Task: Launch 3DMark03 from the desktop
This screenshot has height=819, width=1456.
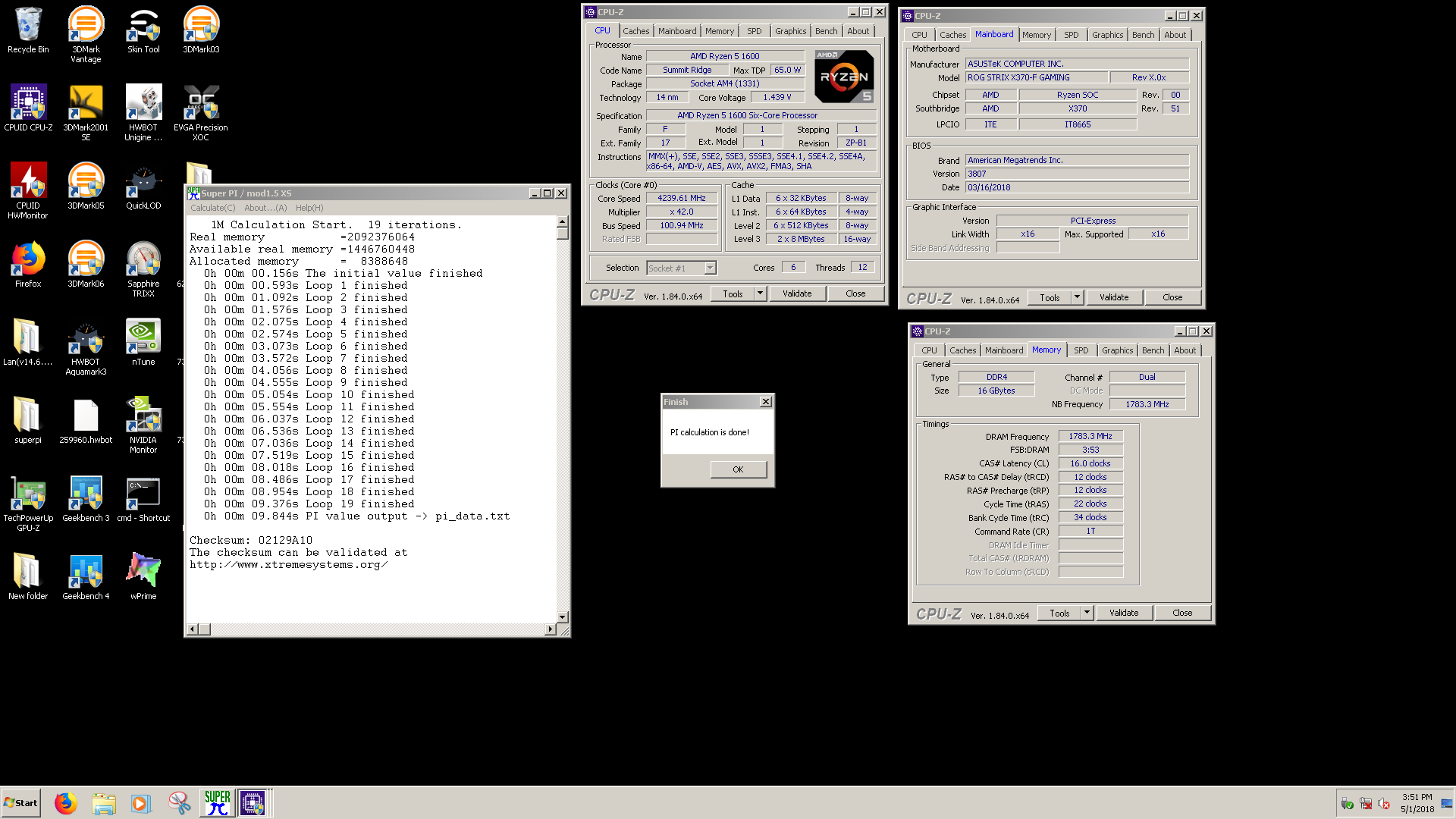Action: (x=201, y=30)
